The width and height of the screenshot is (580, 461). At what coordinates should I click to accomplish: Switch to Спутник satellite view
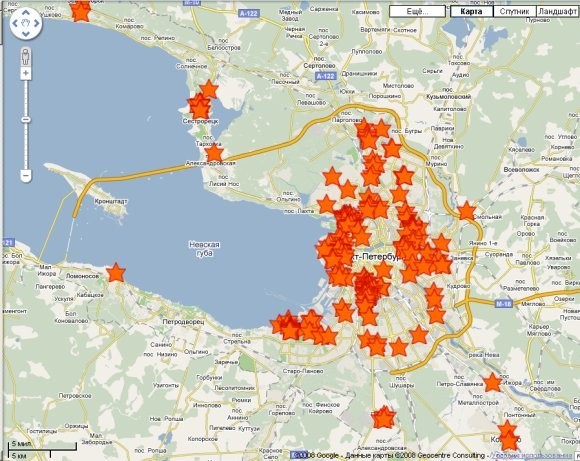pos(514,11)
